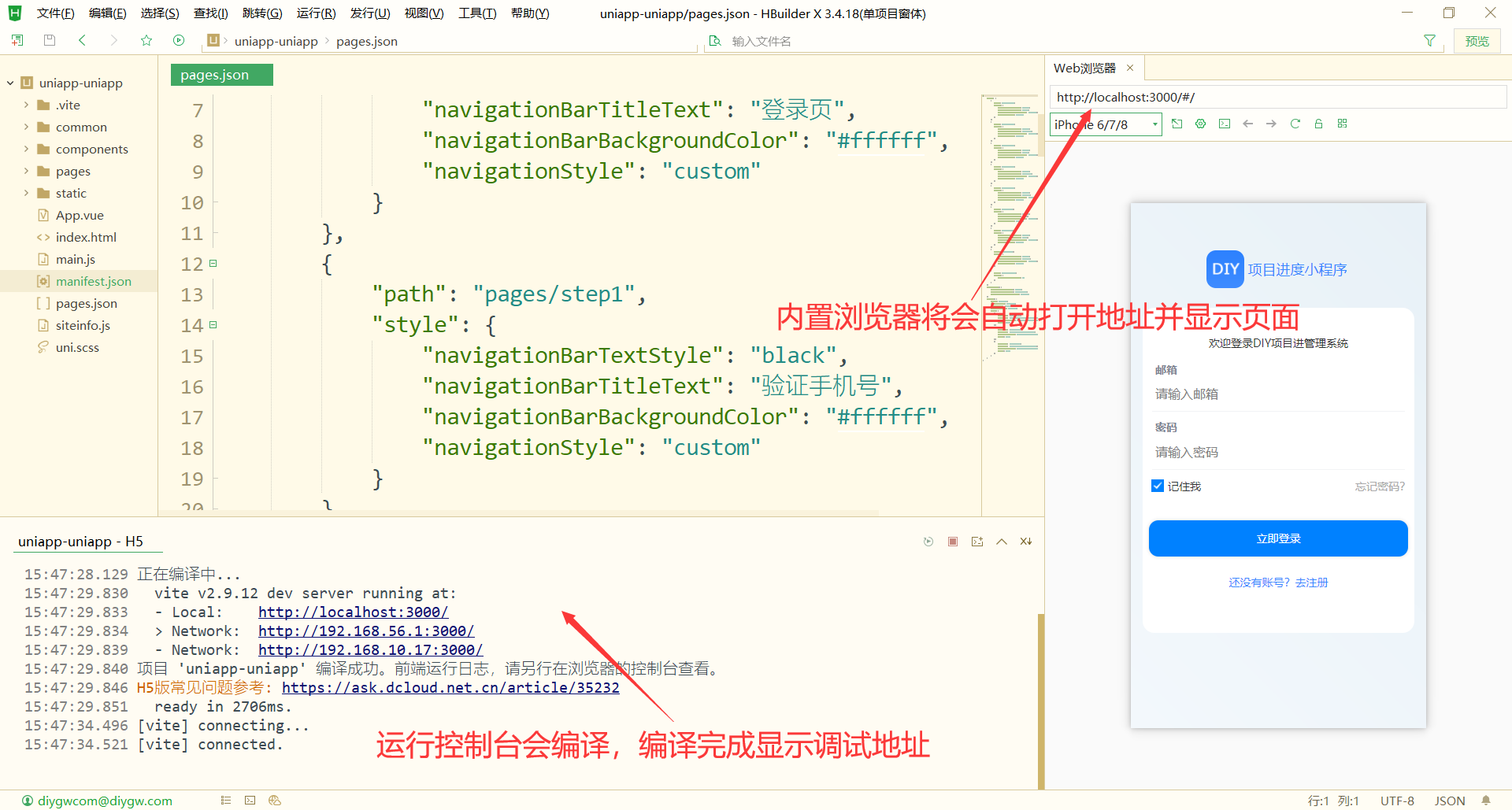Click the filter funnel icon
Screen dimensions: 1512x810
click(1430, 40)
